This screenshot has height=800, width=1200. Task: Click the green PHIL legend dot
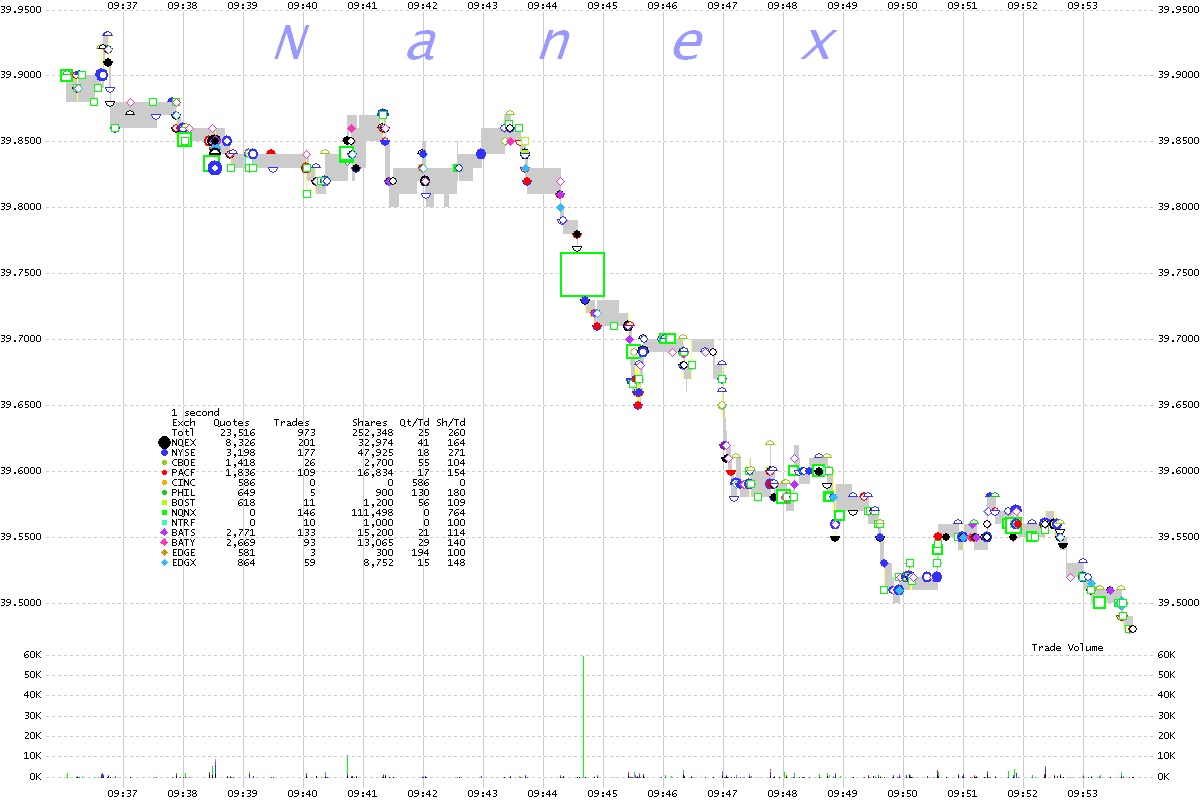pyautogui.click(x=164, y=493)
